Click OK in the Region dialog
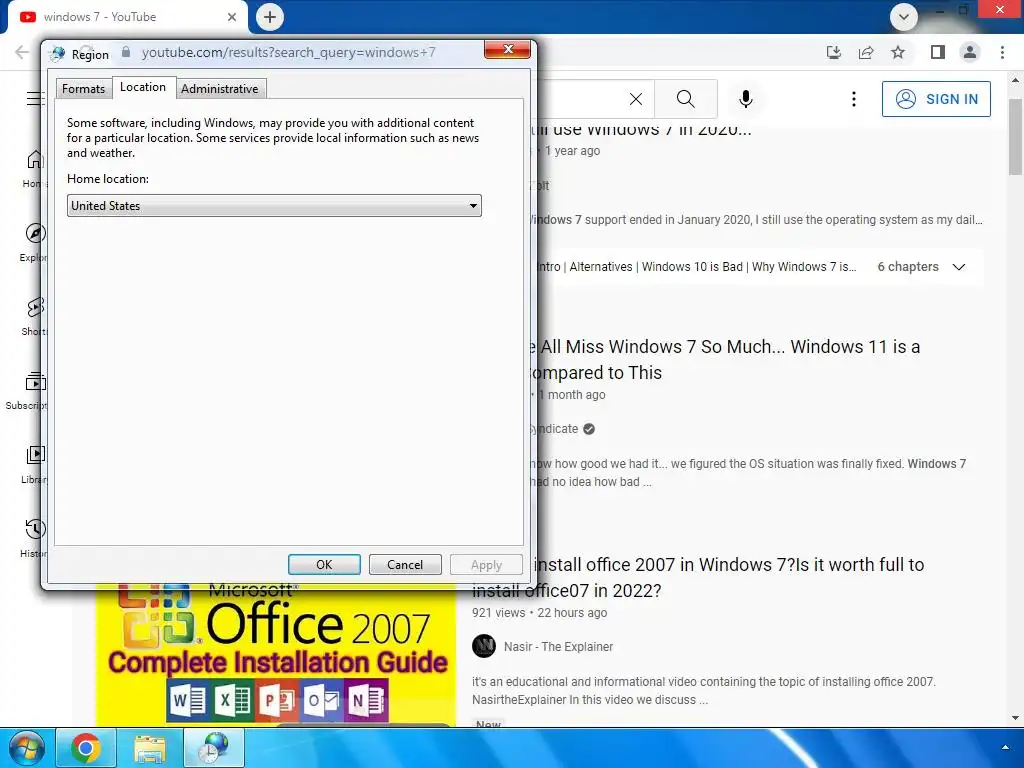The width and height of the screenshot is (1024, 768). 324,564
